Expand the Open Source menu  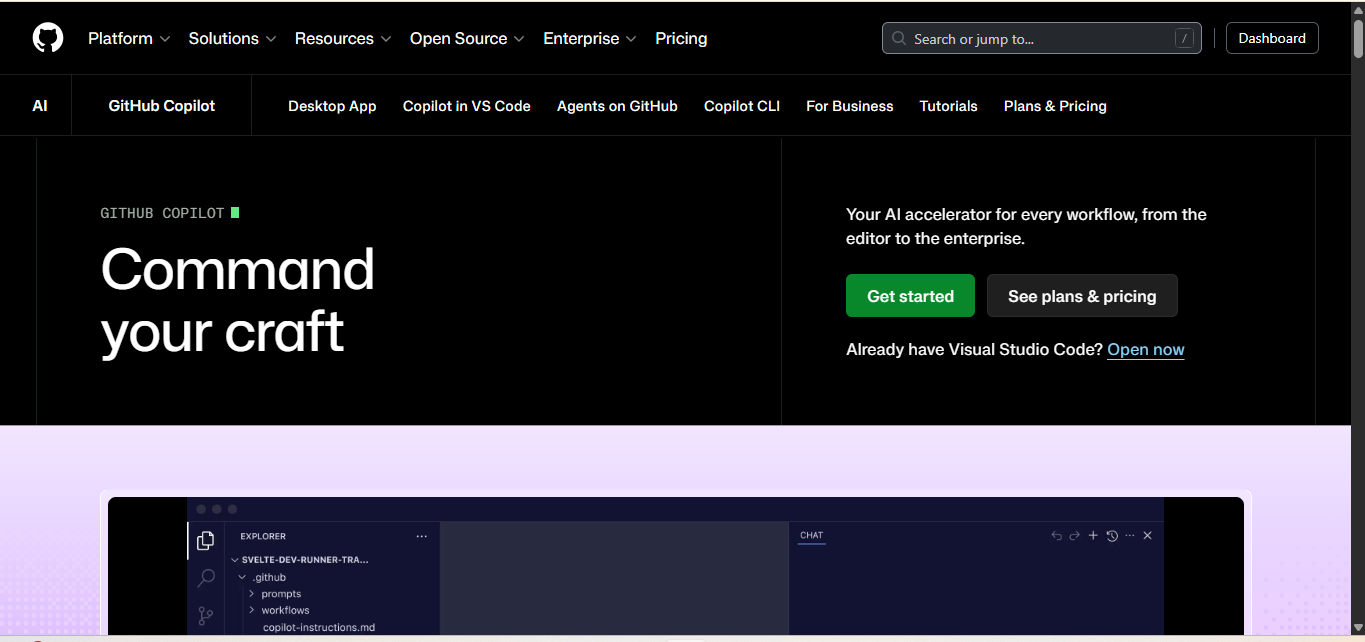coord(467,38)
